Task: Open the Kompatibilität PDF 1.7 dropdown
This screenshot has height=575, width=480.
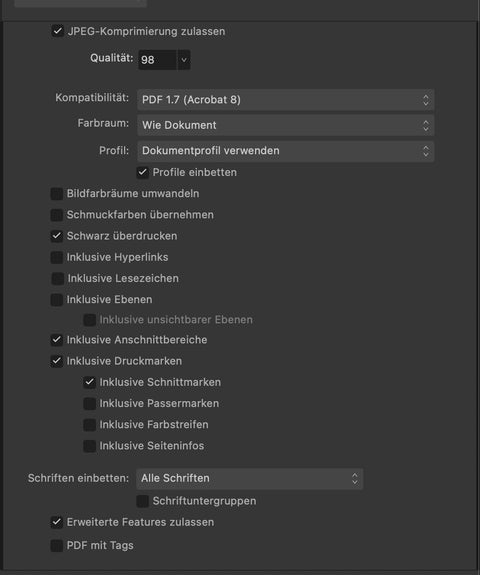Action: tap(286, 100)
